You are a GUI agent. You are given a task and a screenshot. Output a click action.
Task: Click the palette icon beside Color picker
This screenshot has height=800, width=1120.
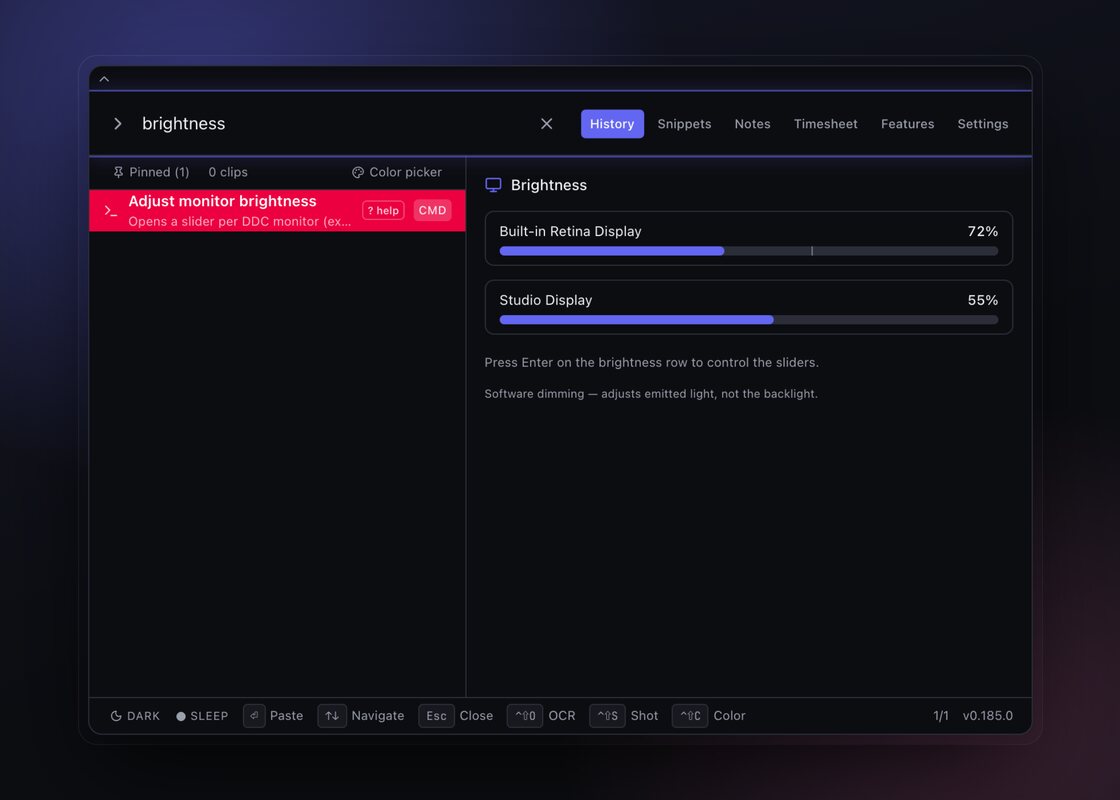[x=358, y=172]
